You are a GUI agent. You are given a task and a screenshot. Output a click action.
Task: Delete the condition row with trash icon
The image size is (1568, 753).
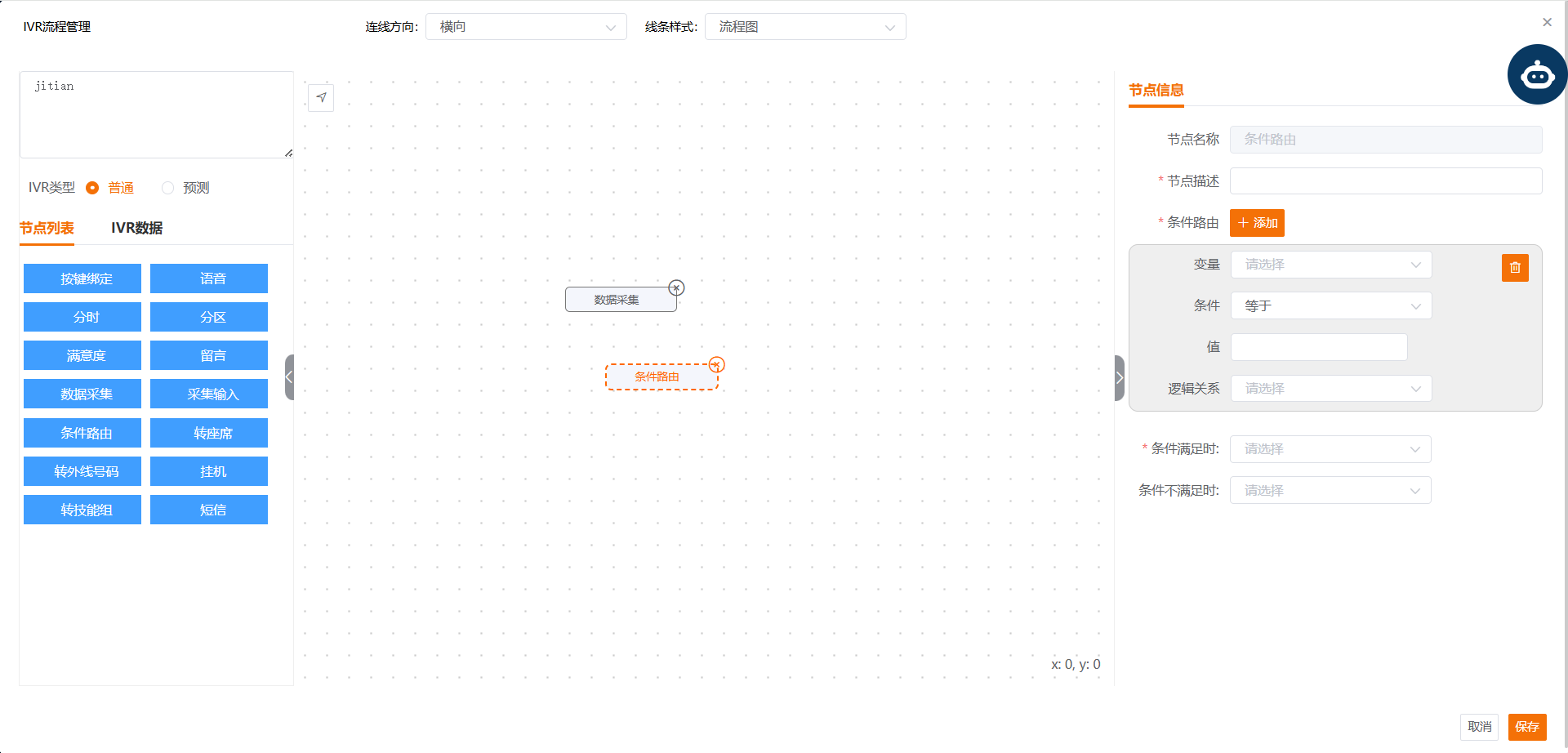coord(1515,268)
